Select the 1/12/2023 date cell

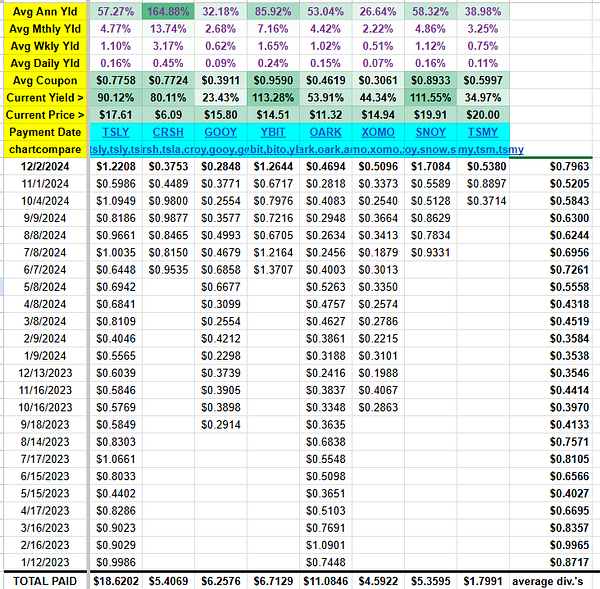coord(45,562)
